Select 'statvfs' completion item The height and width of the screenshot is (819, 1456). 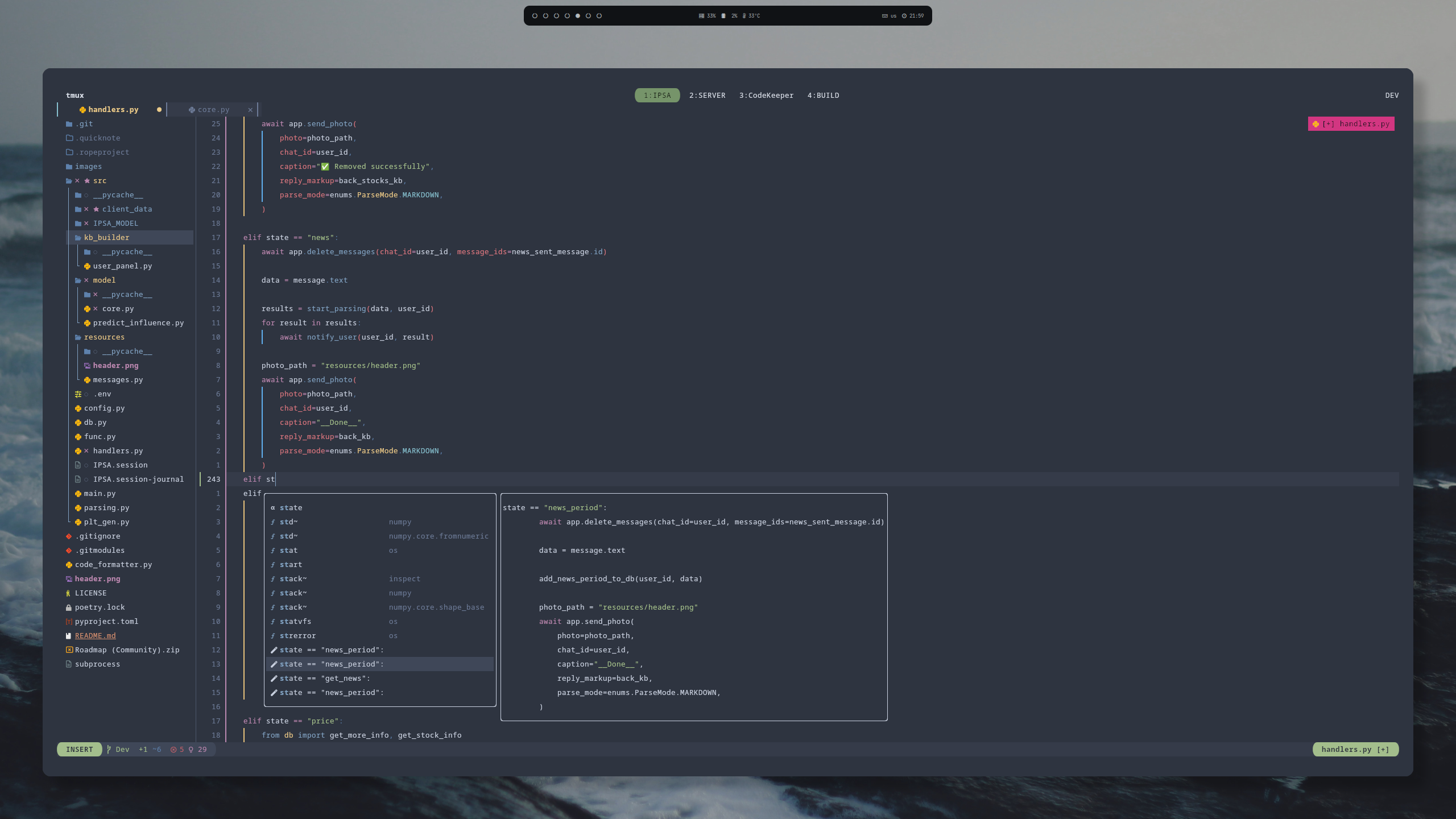(x=380, y=622)
